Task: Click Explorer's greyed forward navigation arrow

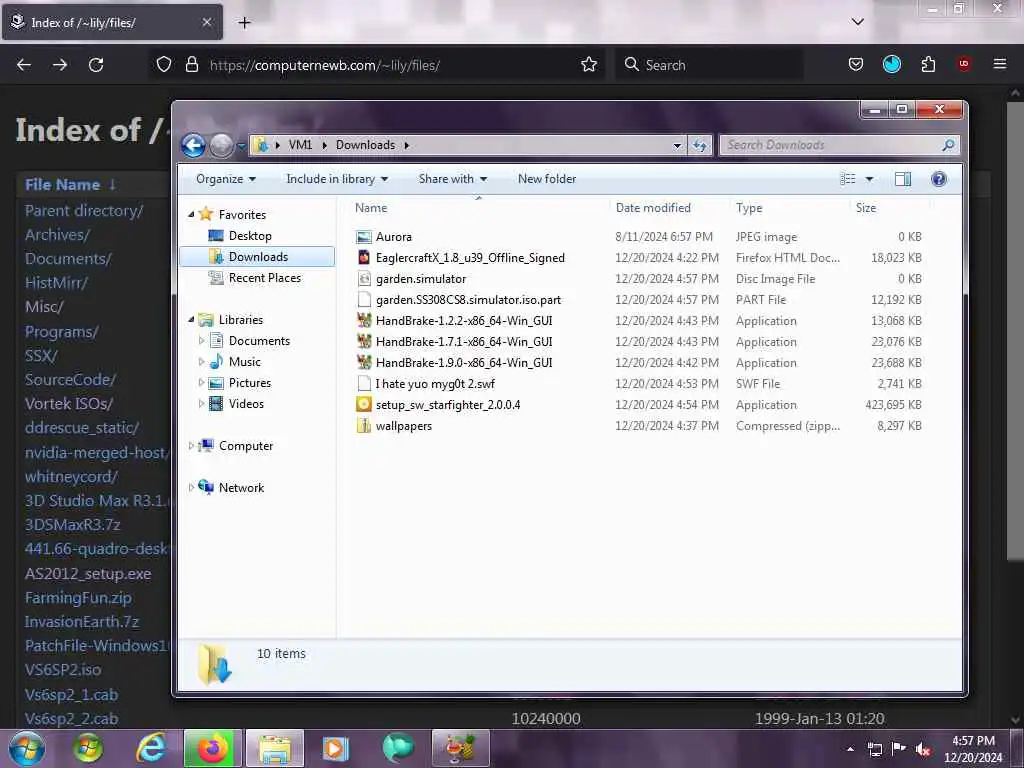Action: (221, 145)
